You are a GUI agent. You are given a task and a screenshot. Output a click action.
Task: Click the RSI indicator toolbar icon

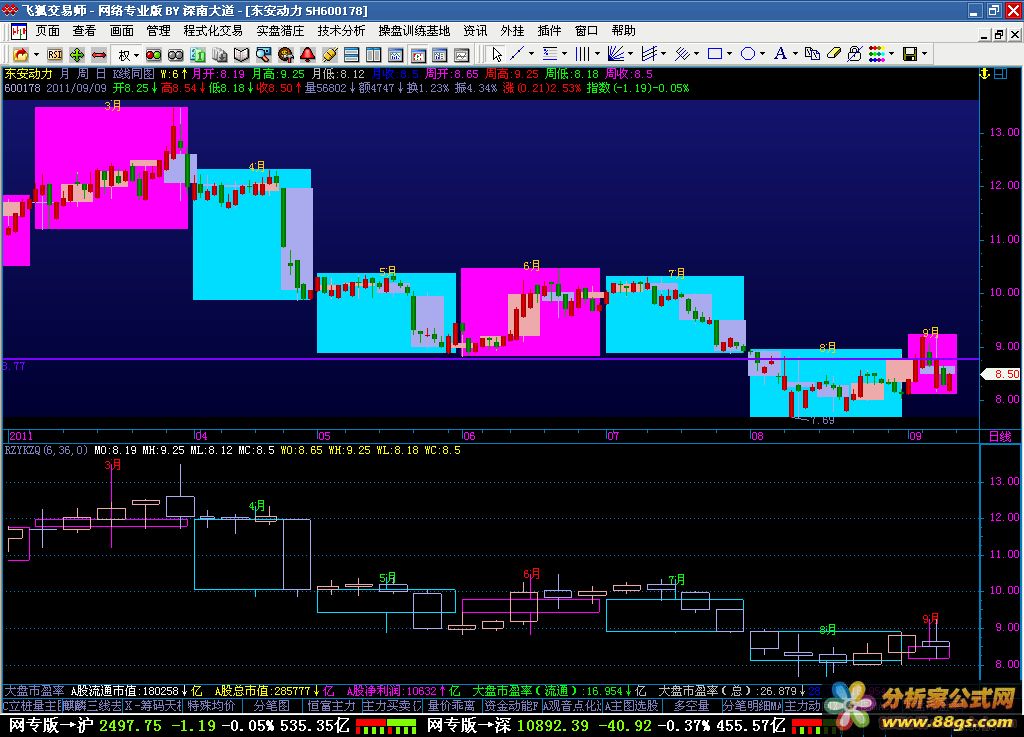55,54
